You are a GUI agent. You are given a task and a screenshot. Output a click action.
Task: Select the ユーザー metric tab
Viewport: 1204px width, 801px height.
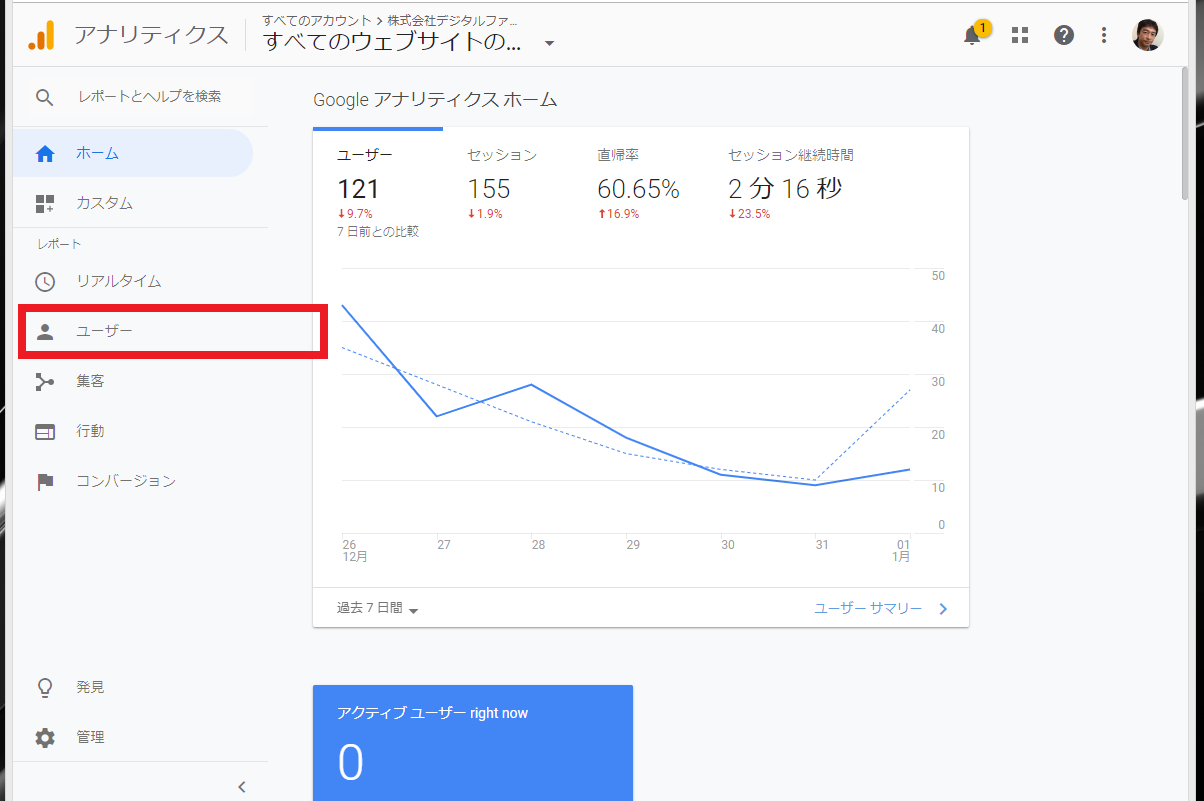coord(378,185)
